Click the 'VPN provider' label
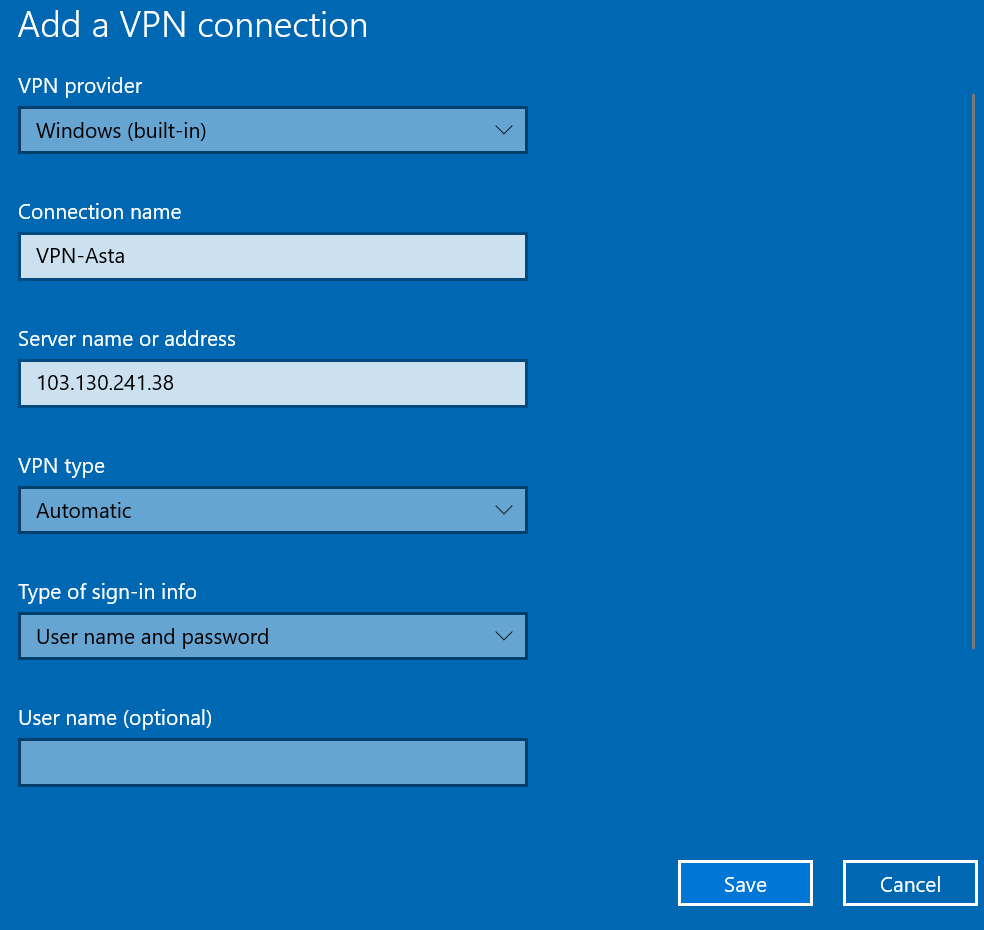The image size is (984, 930). 80,86
